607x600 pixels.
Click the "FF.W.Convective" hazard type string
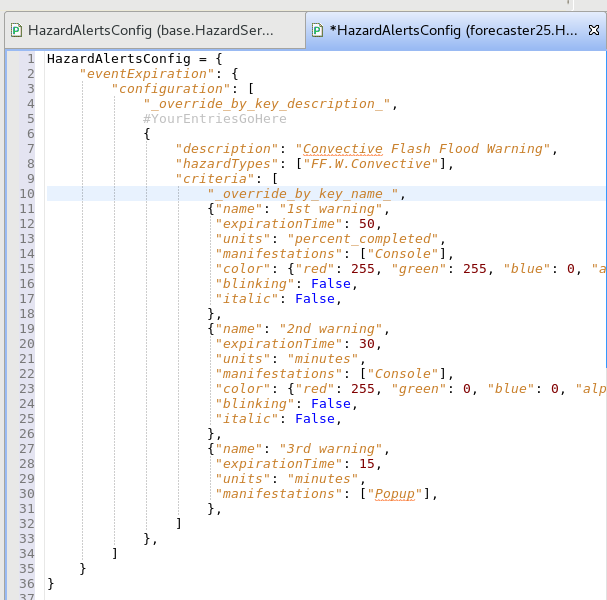pos(370,164)
